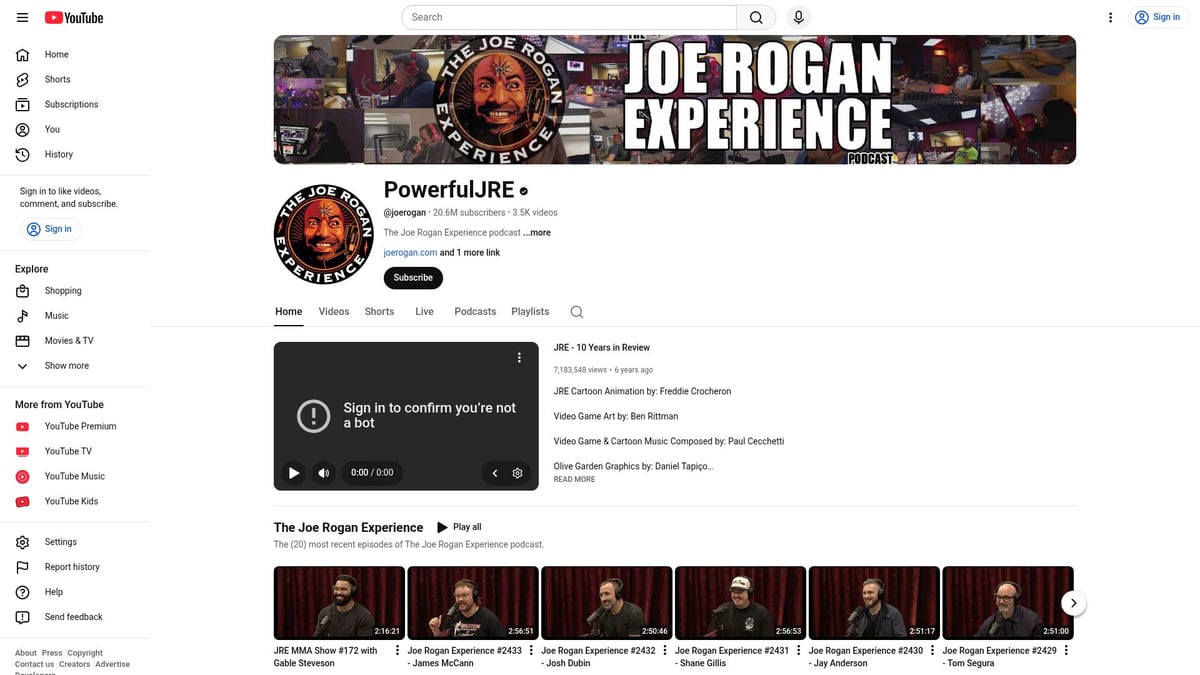Screen dimensions: 1200x675
Task: Open Shopping in Explore
Action: coord(75,291)
